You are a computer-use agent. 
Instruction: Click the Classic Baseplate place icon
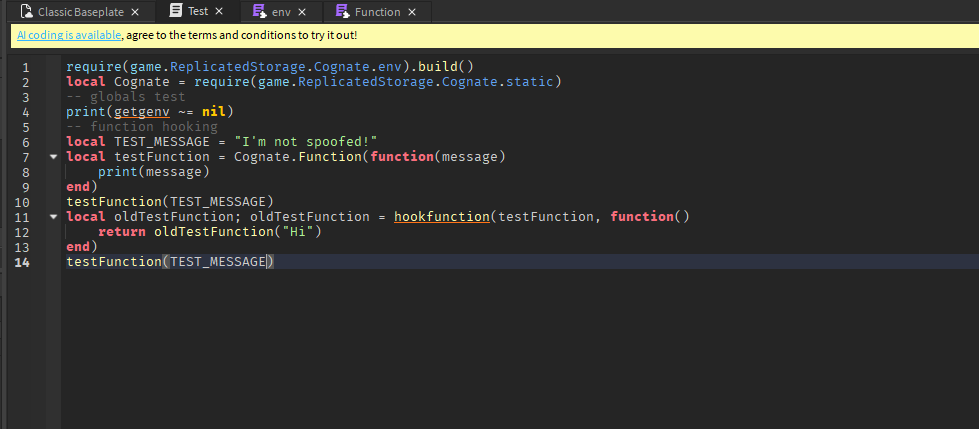(x=26, y=12)
